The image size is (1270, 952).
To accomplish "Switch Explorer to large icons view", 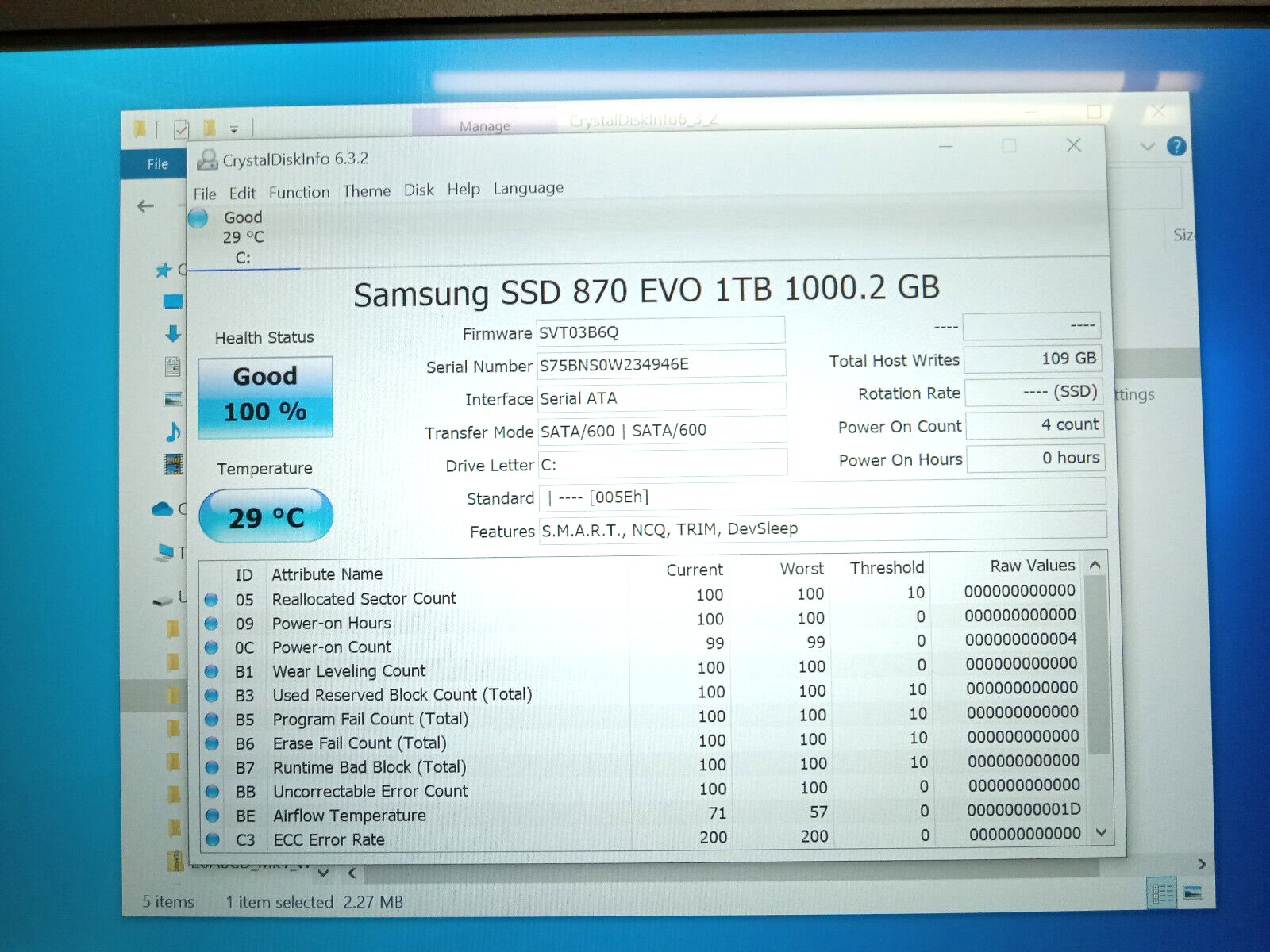I will click(x=1192, y=892).
